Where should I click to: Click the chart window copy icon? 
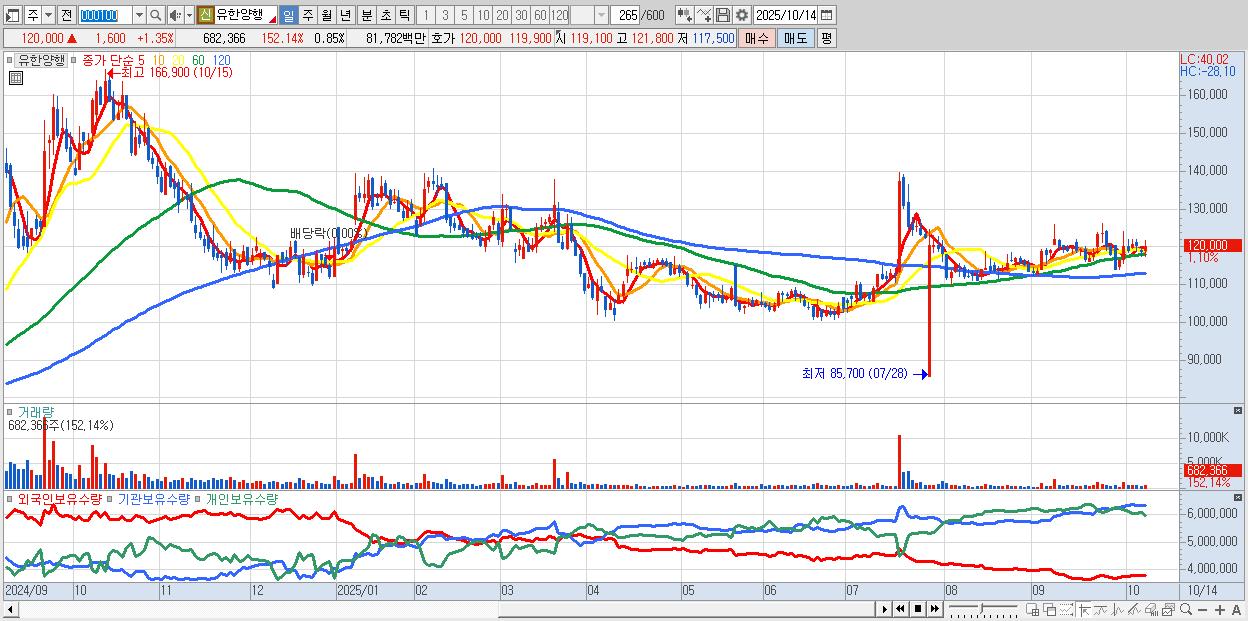[1168, 610]
